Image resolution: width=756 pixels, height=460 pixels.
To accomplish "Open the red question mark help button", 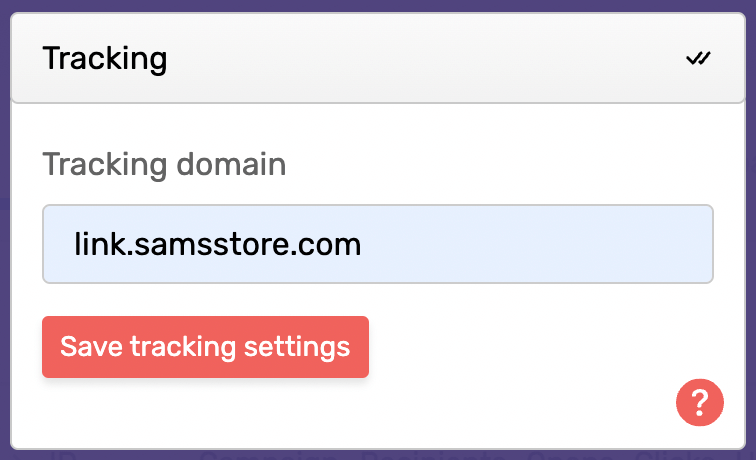I will [700, 402].
